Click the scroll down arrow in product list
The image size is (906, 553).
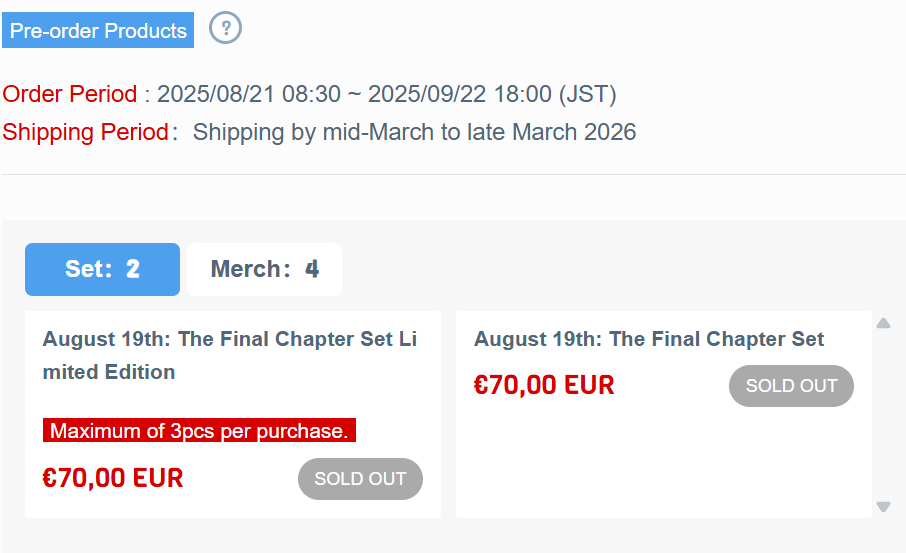(x=883, y=507)
